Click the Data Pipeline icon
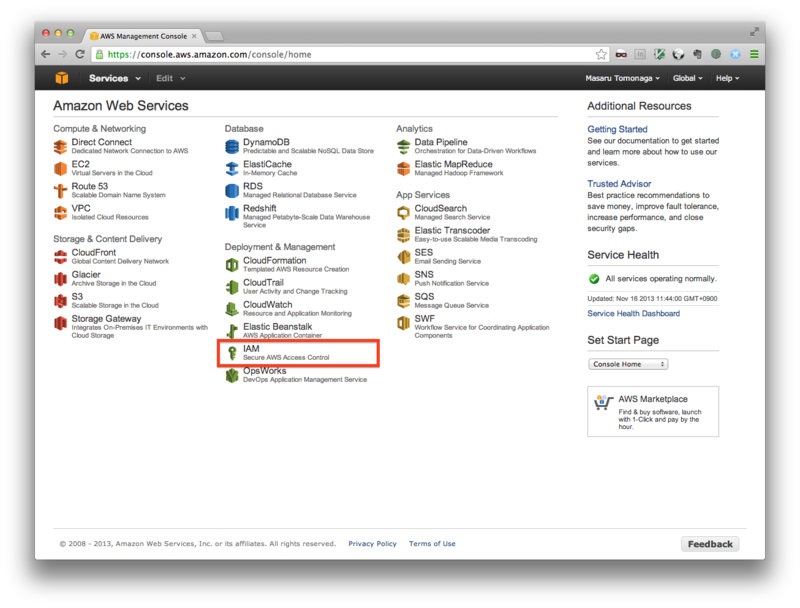This screenshot has width=800, height=608. [403, 147]
